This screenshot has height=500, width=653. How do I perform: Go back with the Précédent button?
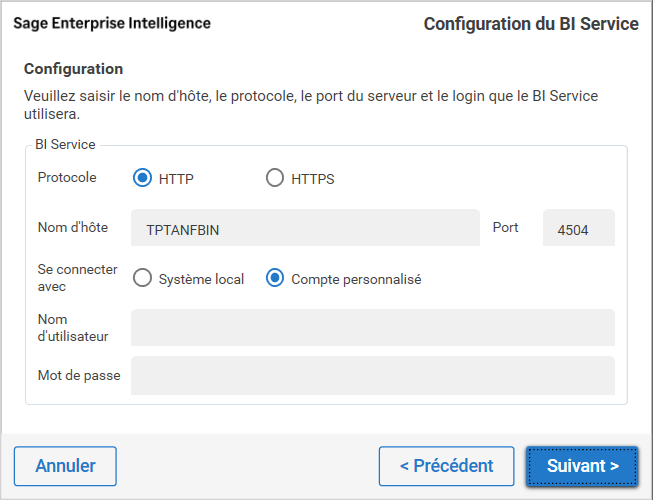(x=446, y=466)
